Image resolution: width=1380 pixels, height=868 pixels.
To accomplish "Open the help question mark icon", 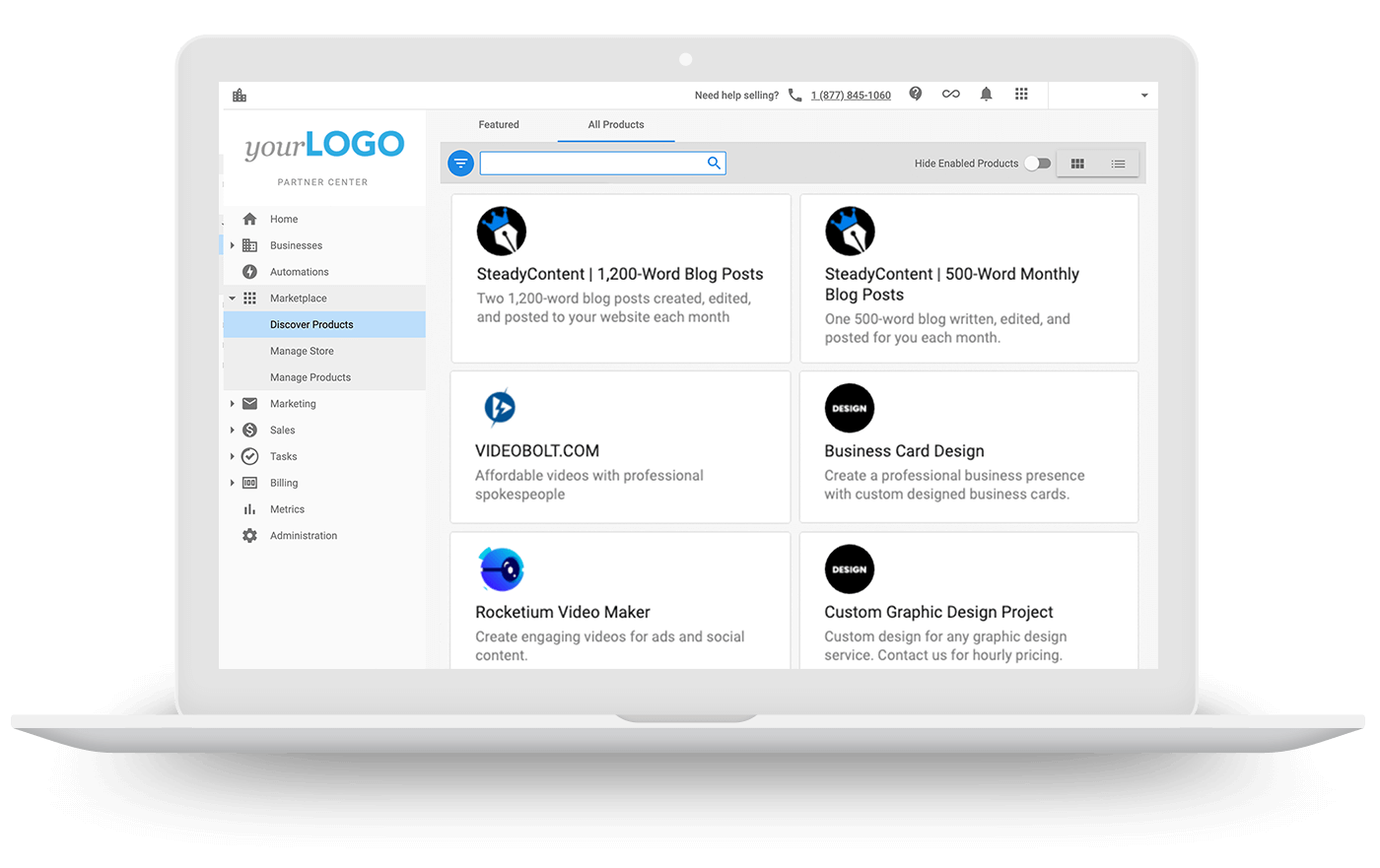I will coord(916,94).
